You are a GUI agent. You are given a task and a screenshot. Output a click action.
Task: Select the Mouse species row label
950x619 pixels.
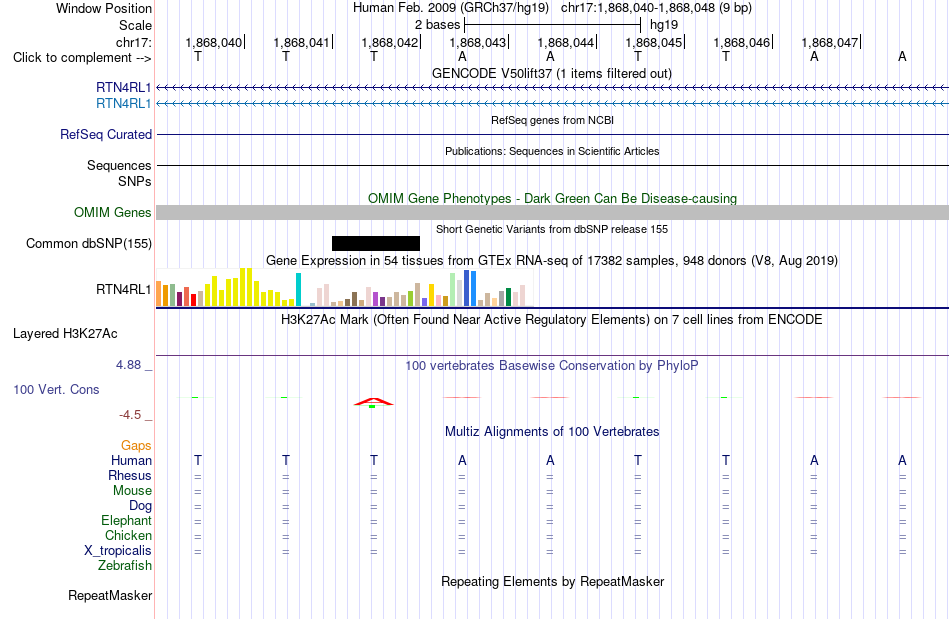tap(132, 491)
